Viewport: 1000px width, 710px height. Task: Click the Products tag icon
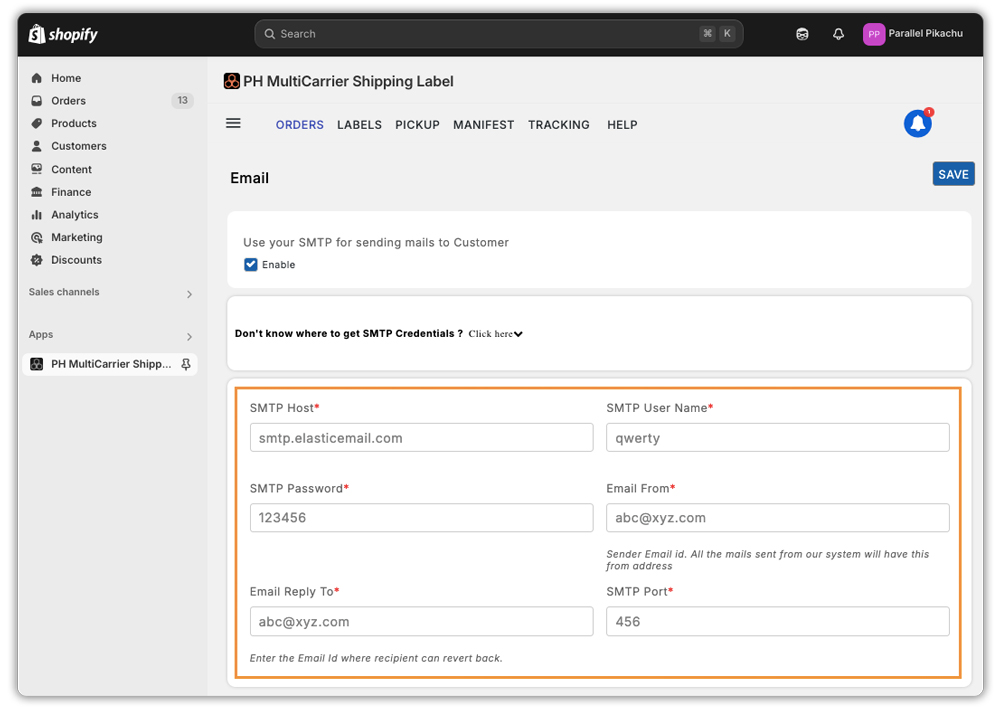click(x=37, y=123)
